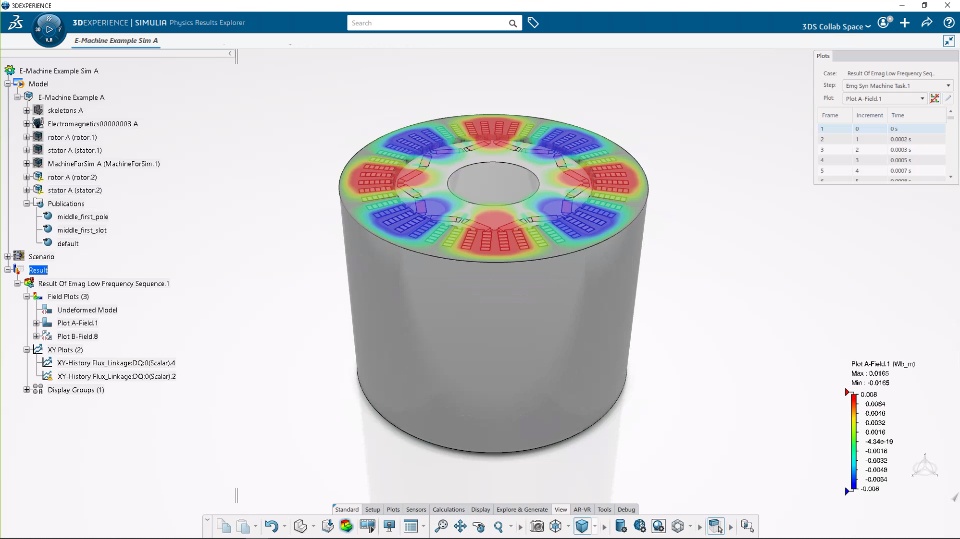Open the user profile icon
The image size is (960, 539).
(x=884, y=23)
